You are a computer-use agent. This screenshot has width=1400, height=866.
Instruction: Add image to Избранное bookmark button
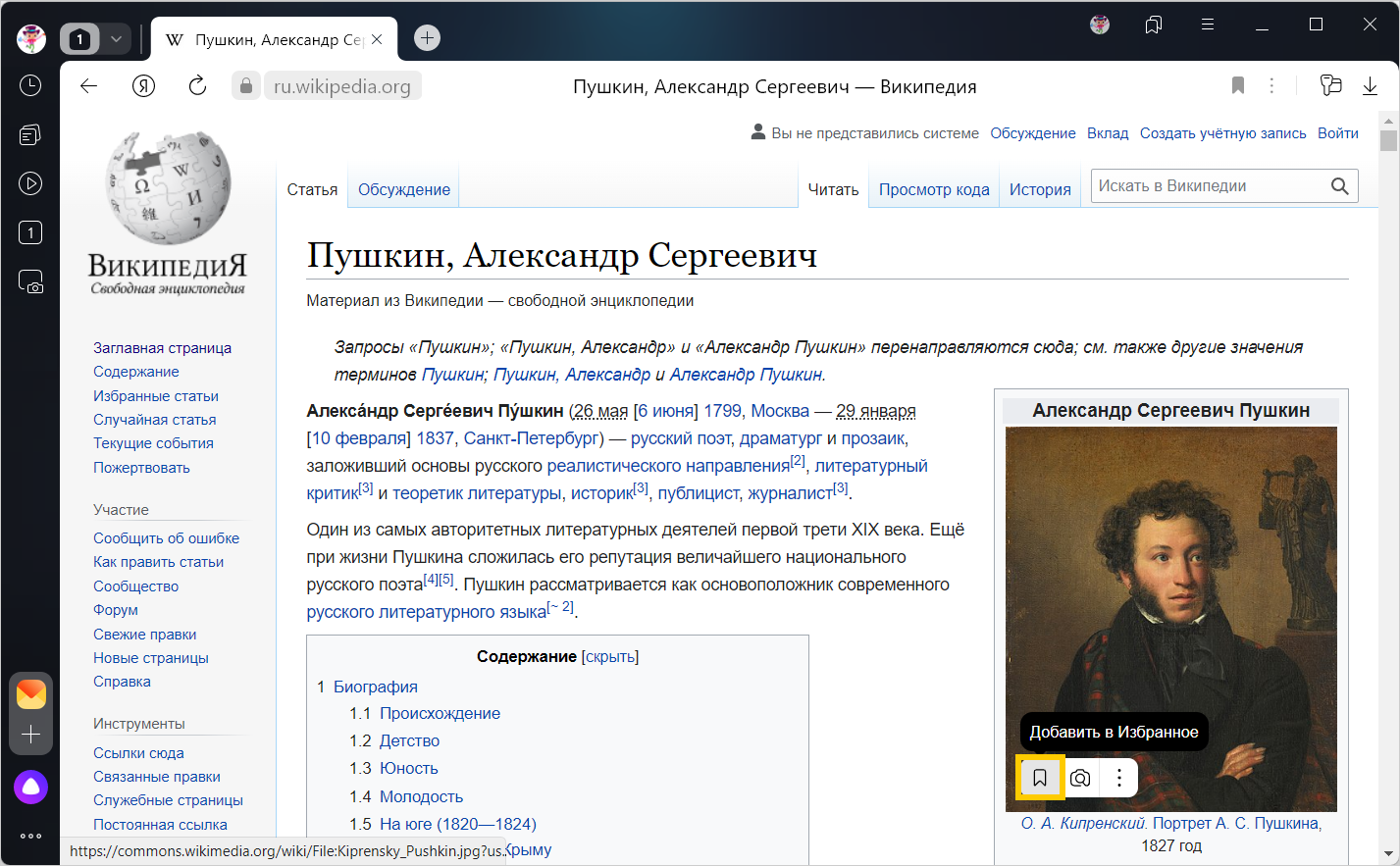1040,778
